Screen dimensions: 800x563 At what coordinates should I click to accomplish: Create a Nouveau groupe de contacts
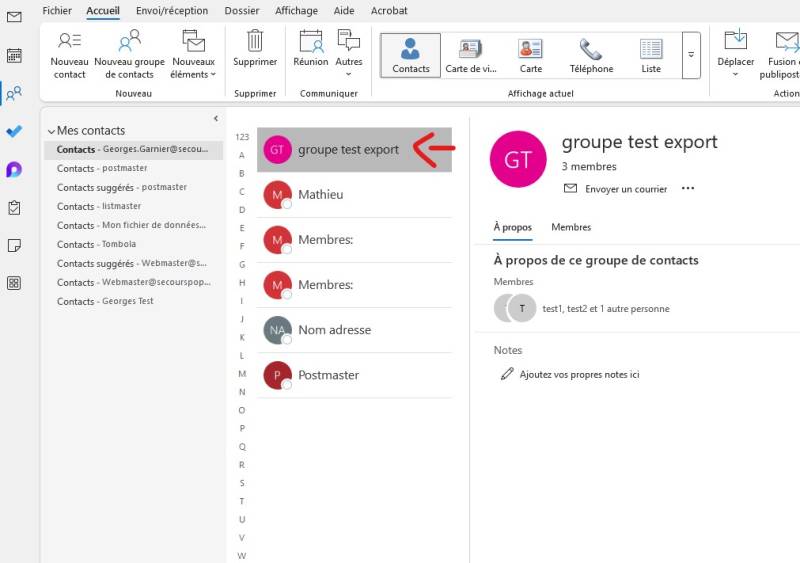coord(130,54)
